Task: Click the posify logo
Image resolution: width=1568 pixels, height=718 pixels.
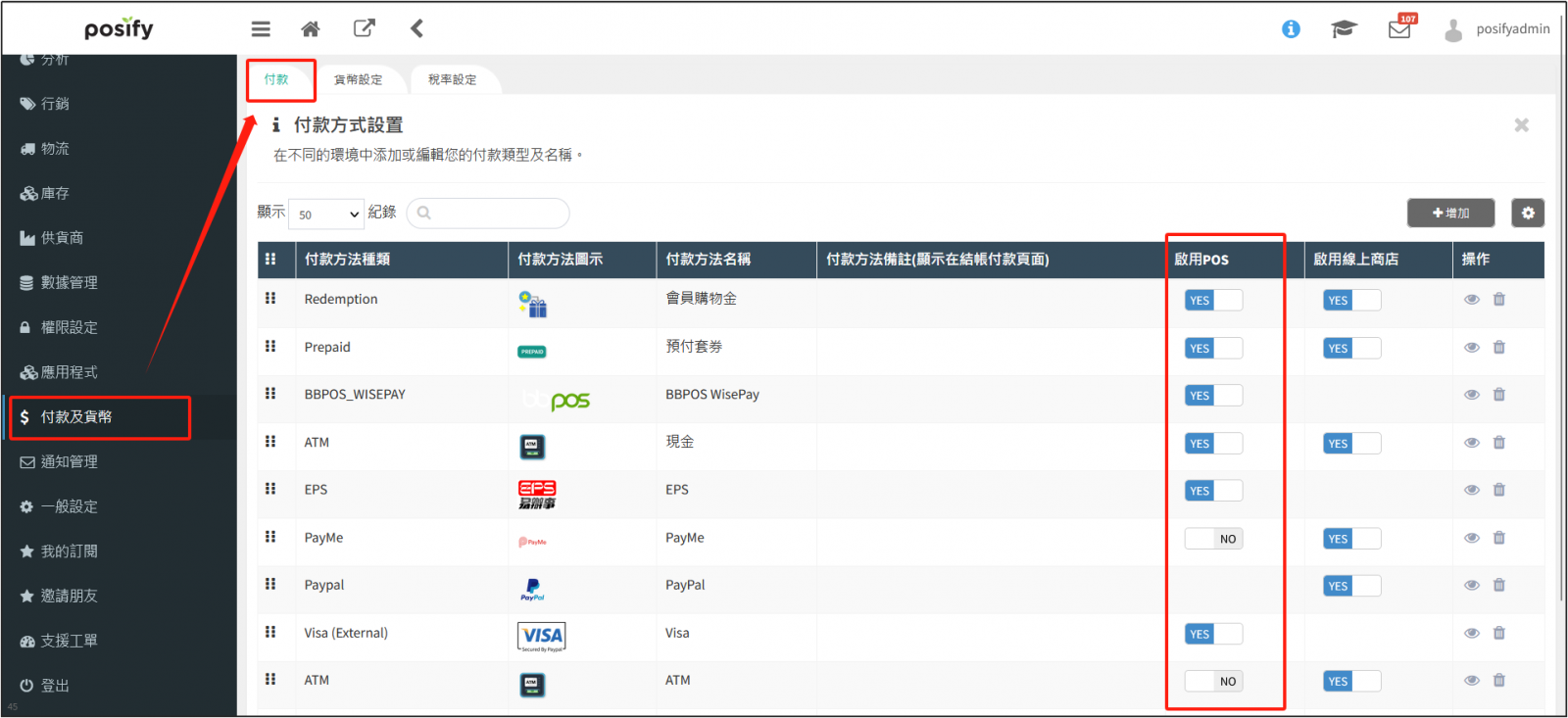Action: (x=119, y=29)
